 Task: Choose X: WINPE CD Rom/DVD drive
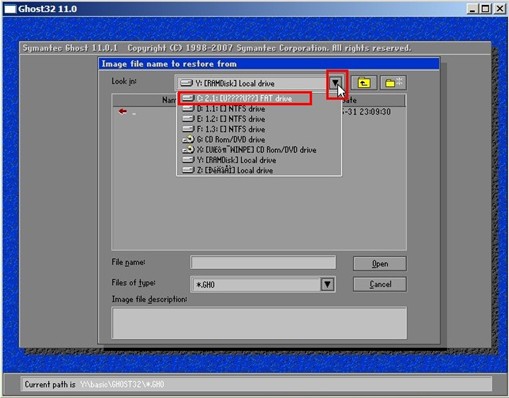[x=259, y=150]
